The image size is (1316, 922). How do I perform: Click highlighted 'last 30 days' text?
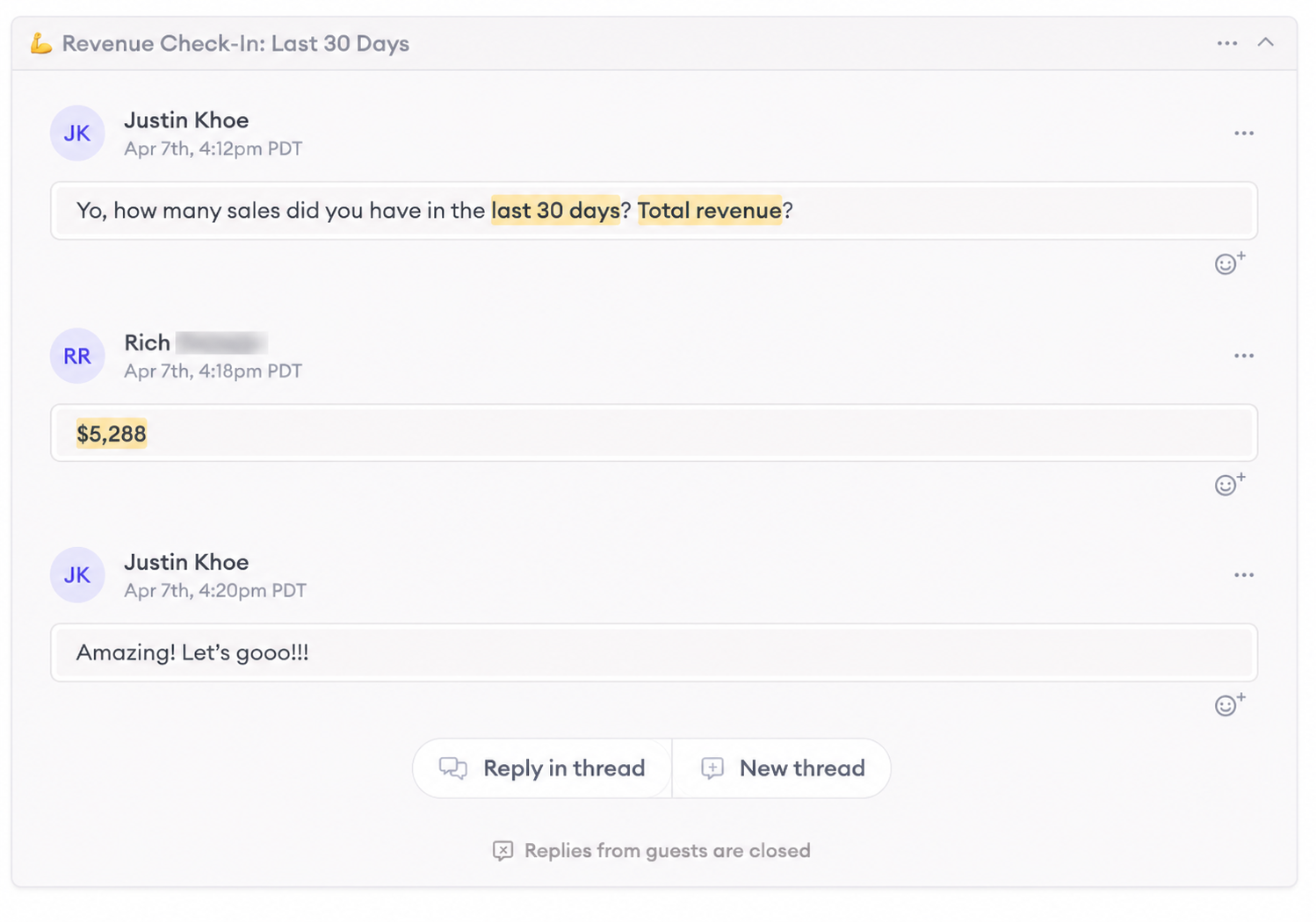click(x=555, y=211)
